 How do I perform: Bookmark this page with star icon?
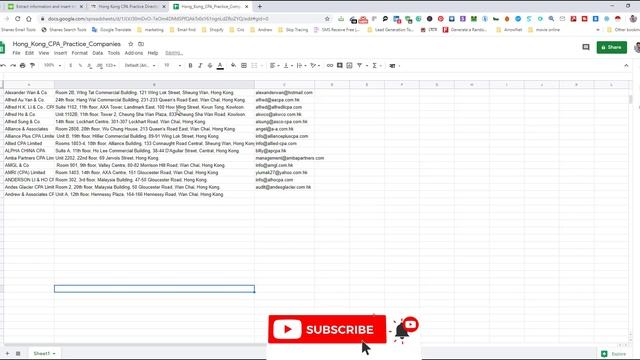click(x=327, y=19)
